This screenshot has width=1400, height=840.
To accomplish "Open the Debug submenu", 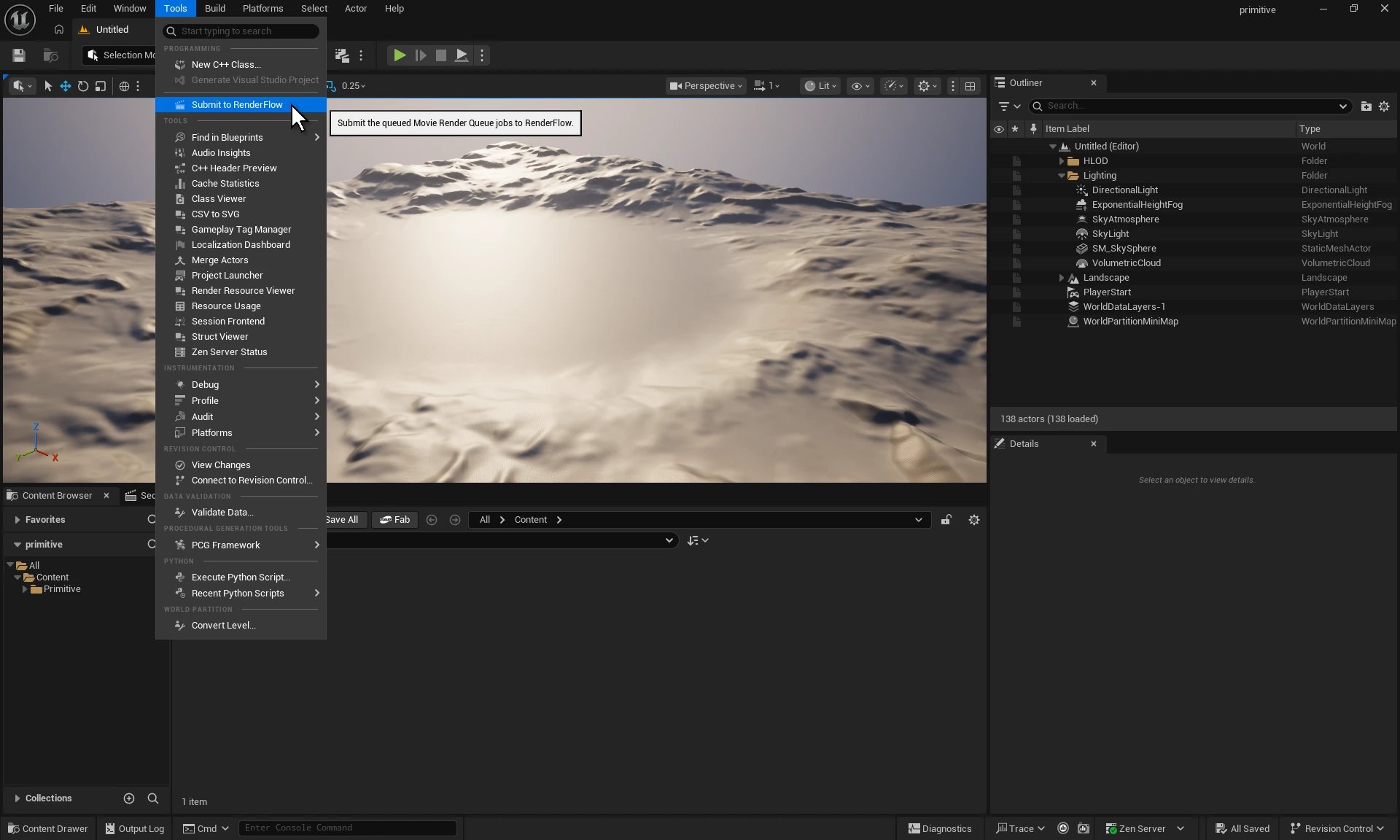I will 241,385.
